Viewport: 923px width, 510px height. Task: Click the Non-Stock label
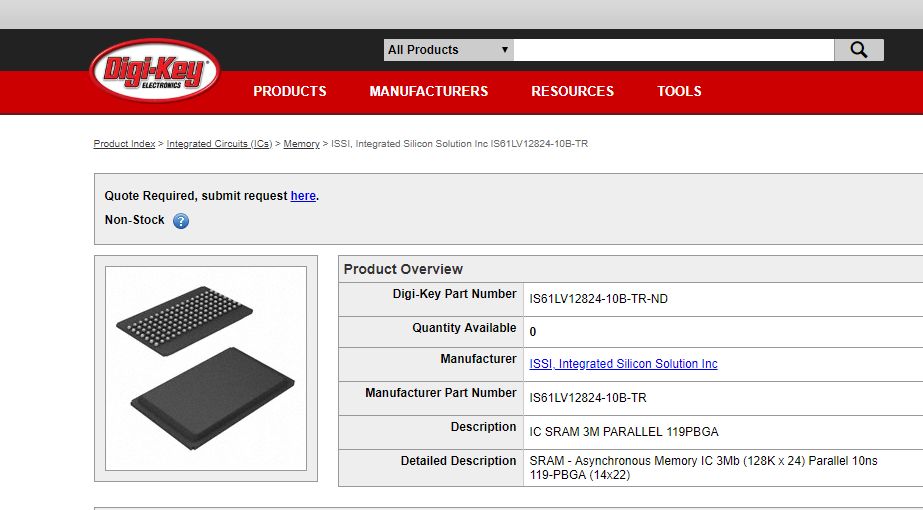click(134, 220)
